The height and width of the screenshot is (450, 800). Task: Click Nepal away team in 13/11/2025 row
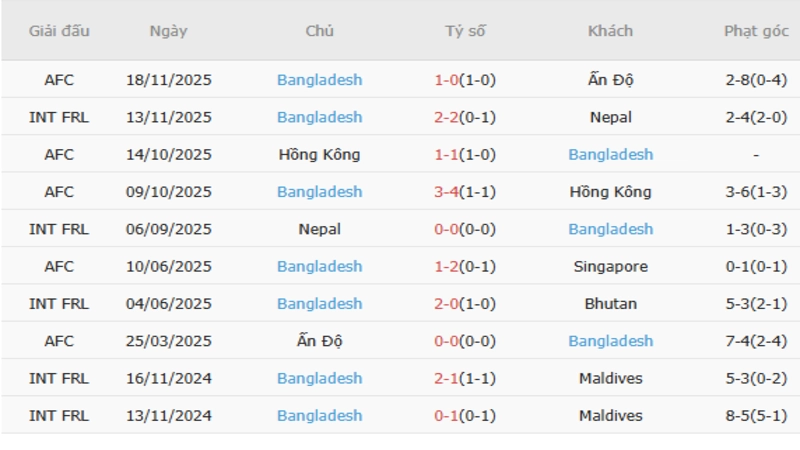(610, 117)
